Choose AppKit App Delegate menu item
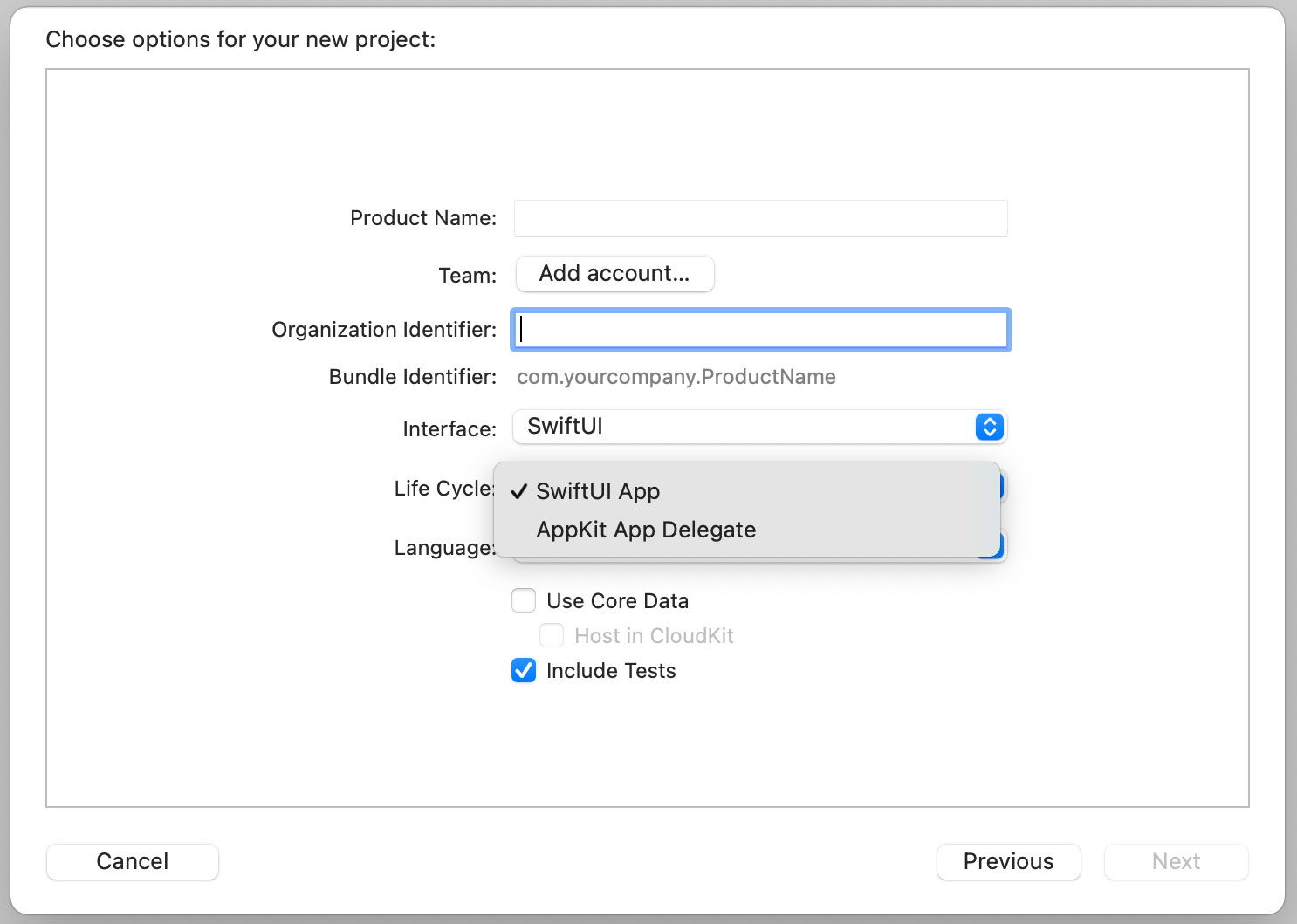The image size is (1297, 924). [746, 530]
